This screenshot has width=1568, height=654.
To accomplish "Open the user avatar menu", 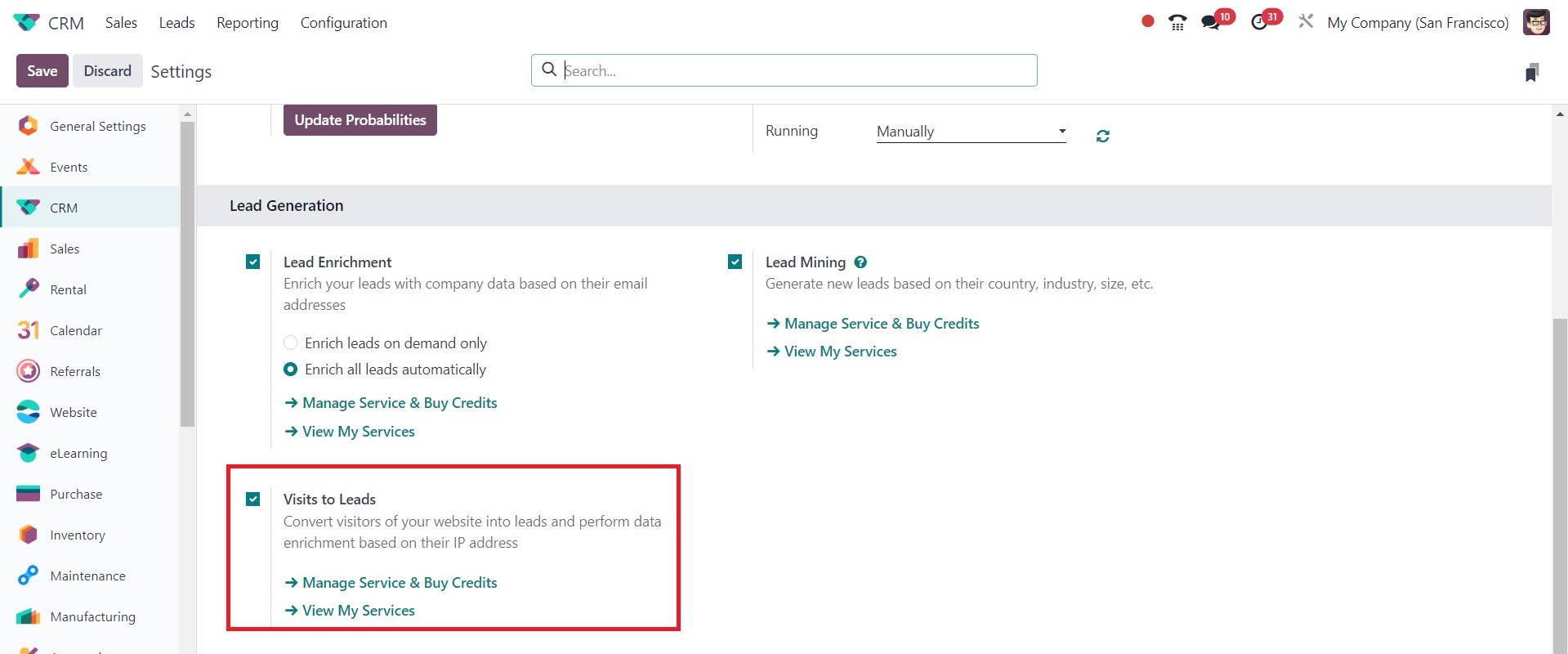I will (1536, 22).
